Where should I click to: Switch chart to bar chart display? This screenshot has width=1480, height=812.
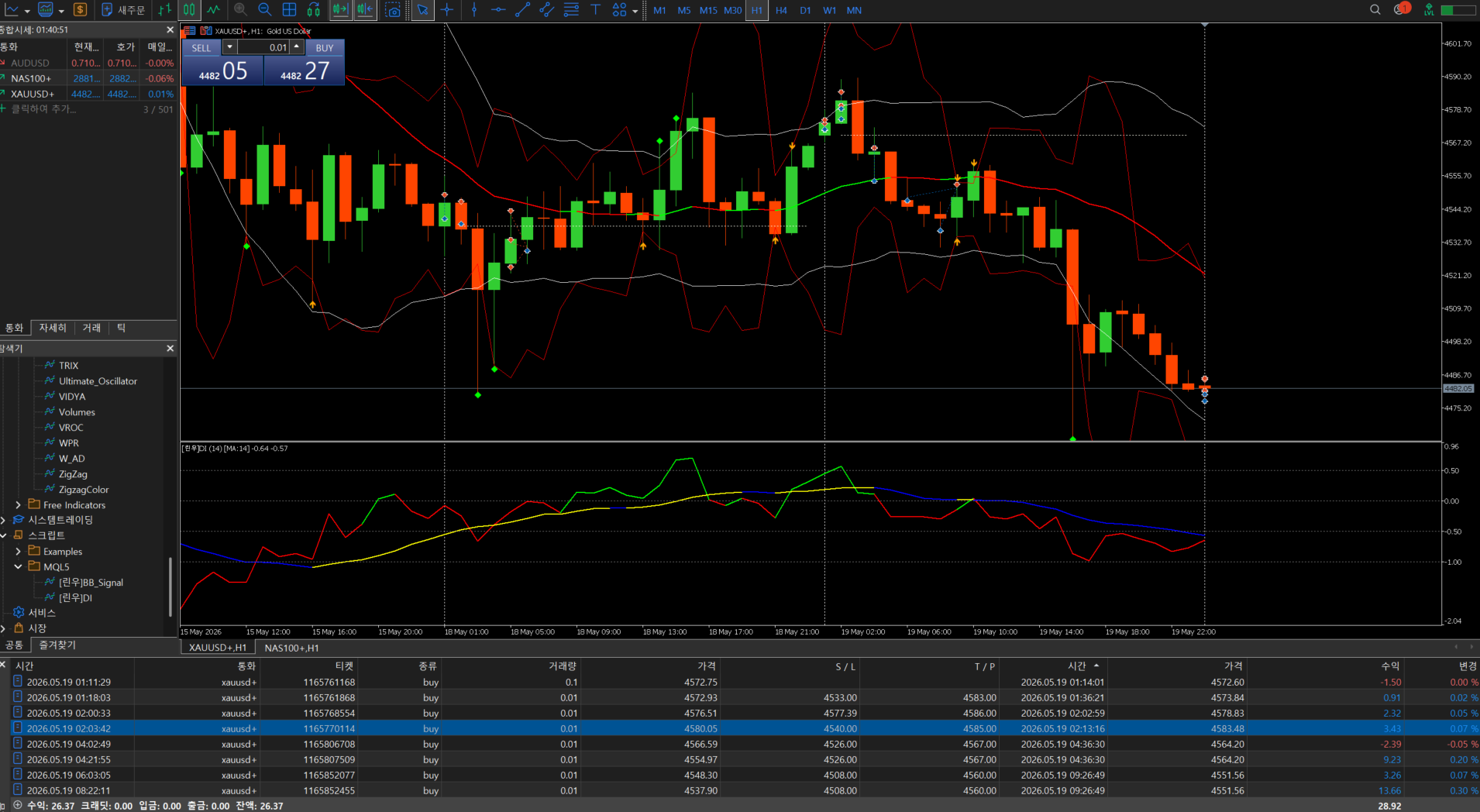click(x=165, y=10)
